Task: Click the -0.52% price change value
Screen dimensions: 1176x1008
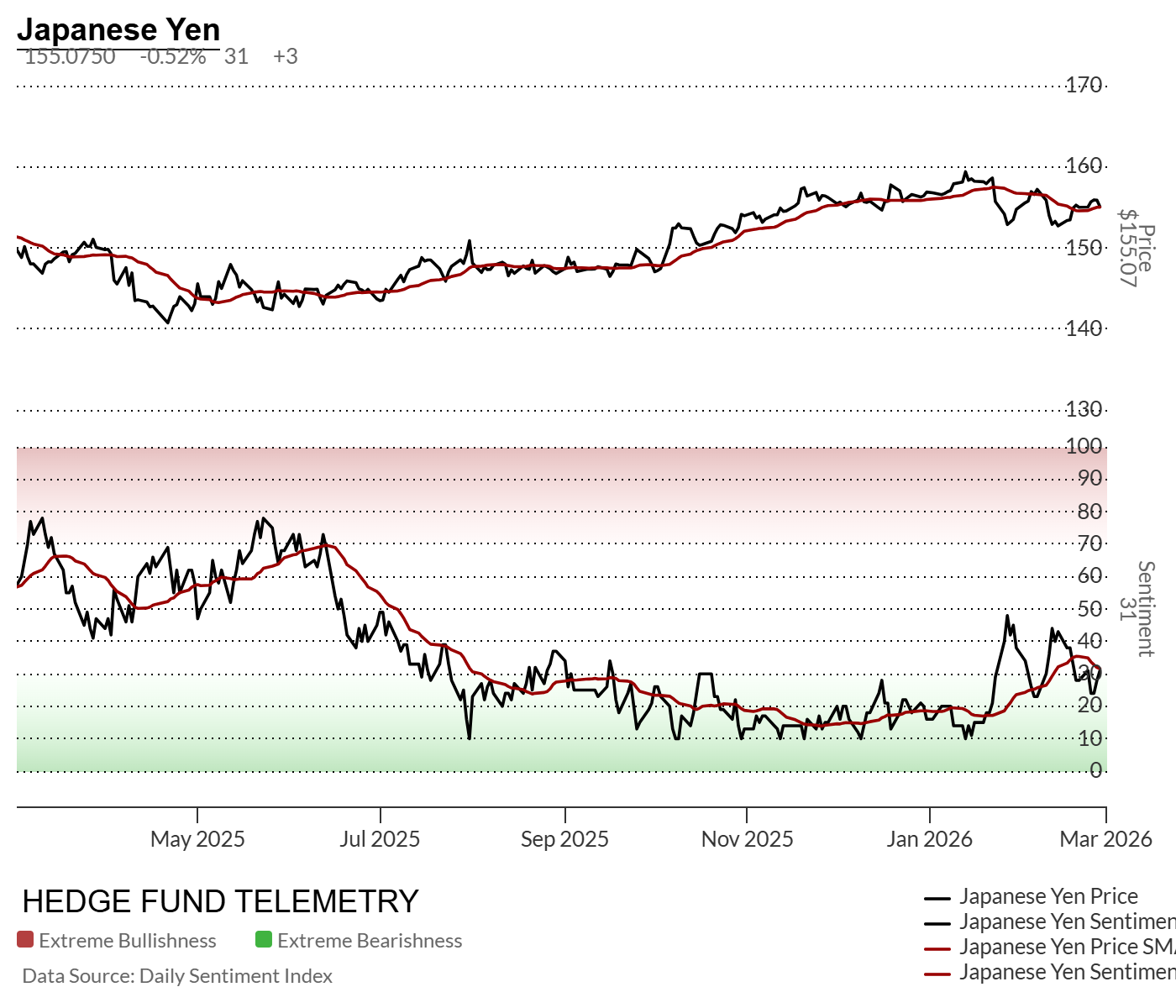Action: (172, 56)
